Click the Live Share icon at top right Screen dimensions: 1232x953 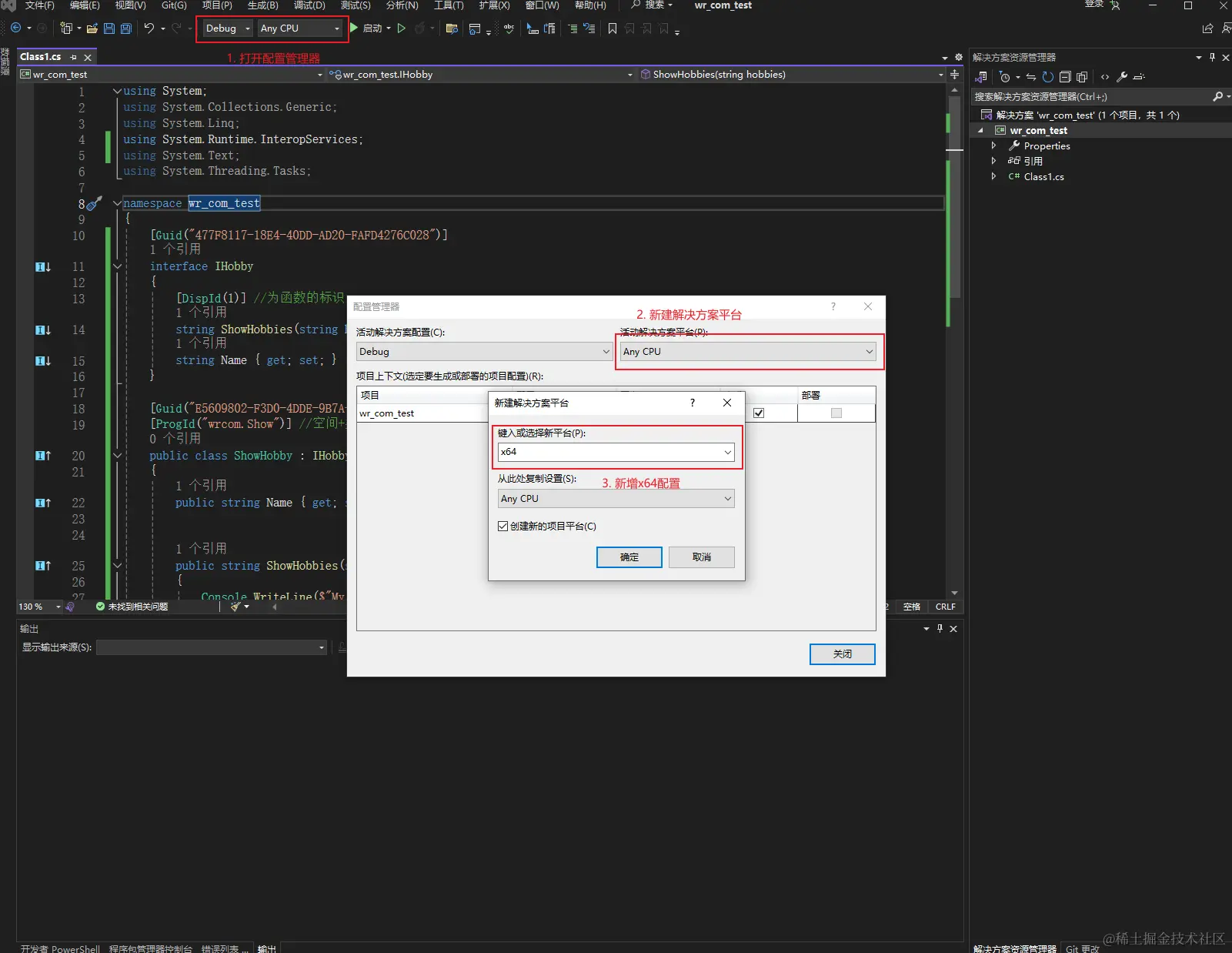click(1207, 28)
